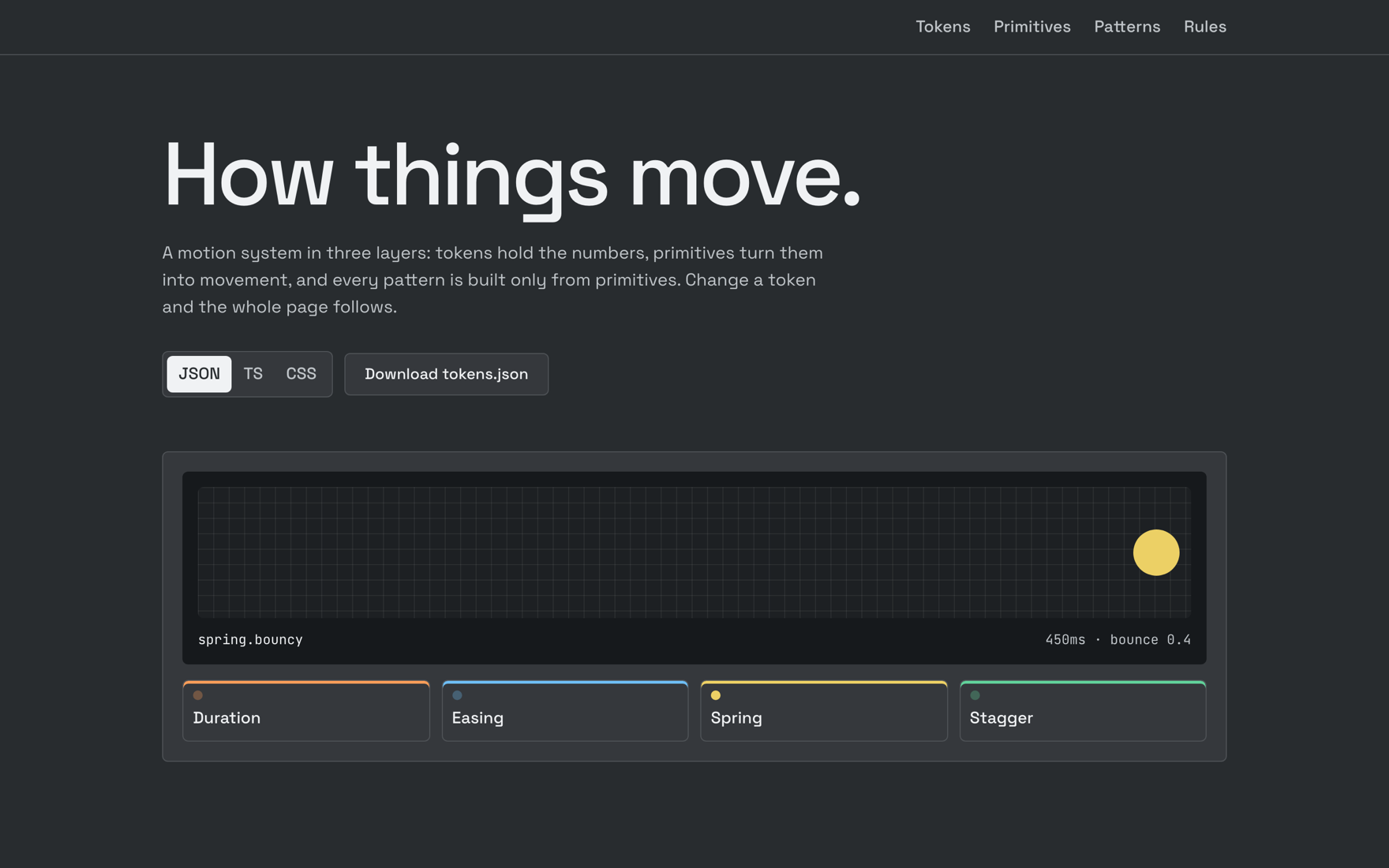Select the Stagger token card

pyautogui.click(x=1083, y=711)
